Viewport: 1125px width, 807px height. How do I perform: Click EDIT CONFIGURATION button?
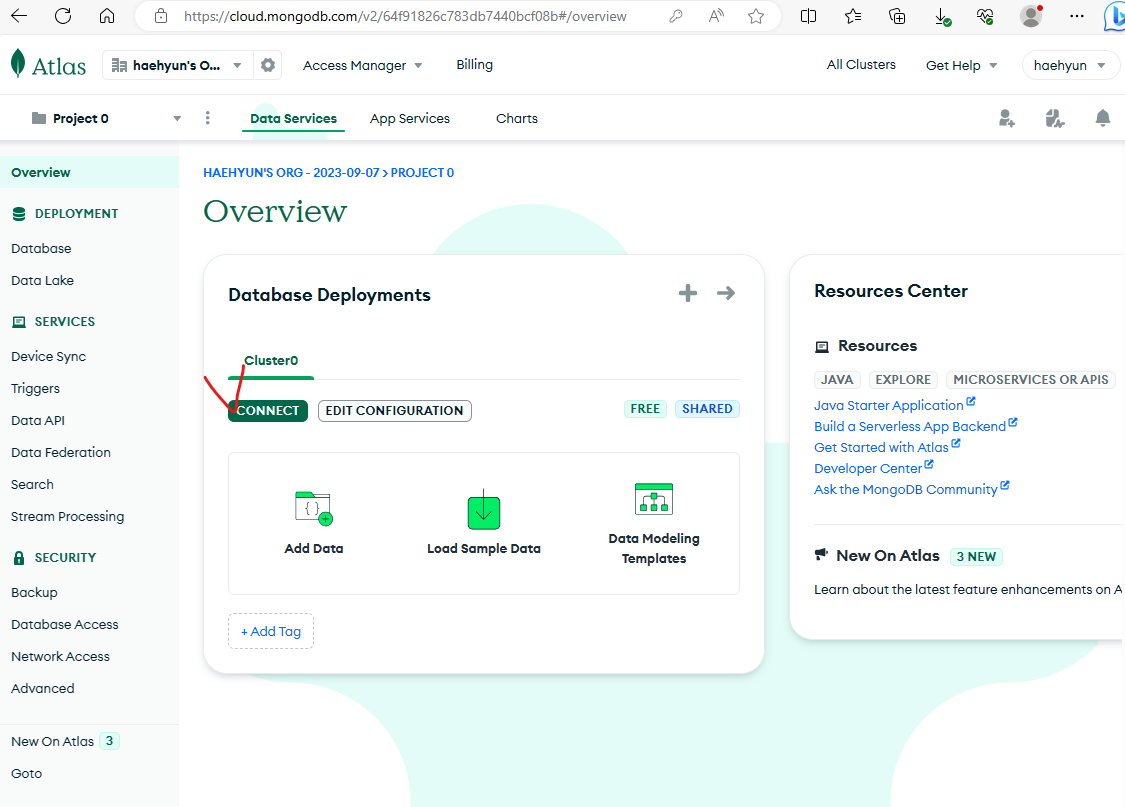tap(395, 410)
